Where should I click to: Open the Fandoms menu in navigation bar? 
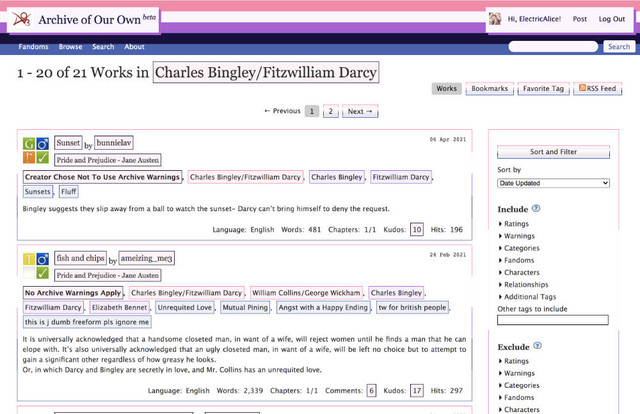pyautogui.click(x=33, y=47)
